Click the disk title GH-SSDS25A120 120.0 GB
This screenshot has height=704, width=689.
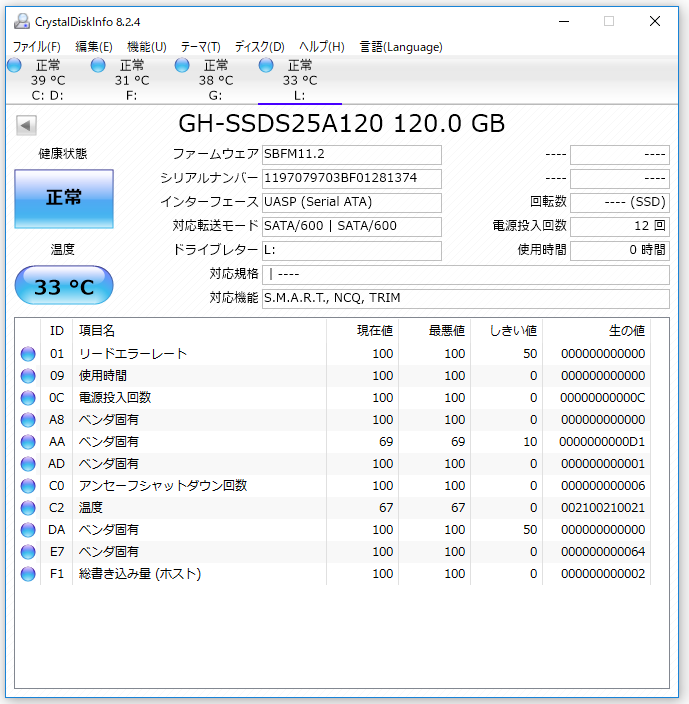point(342,123)
